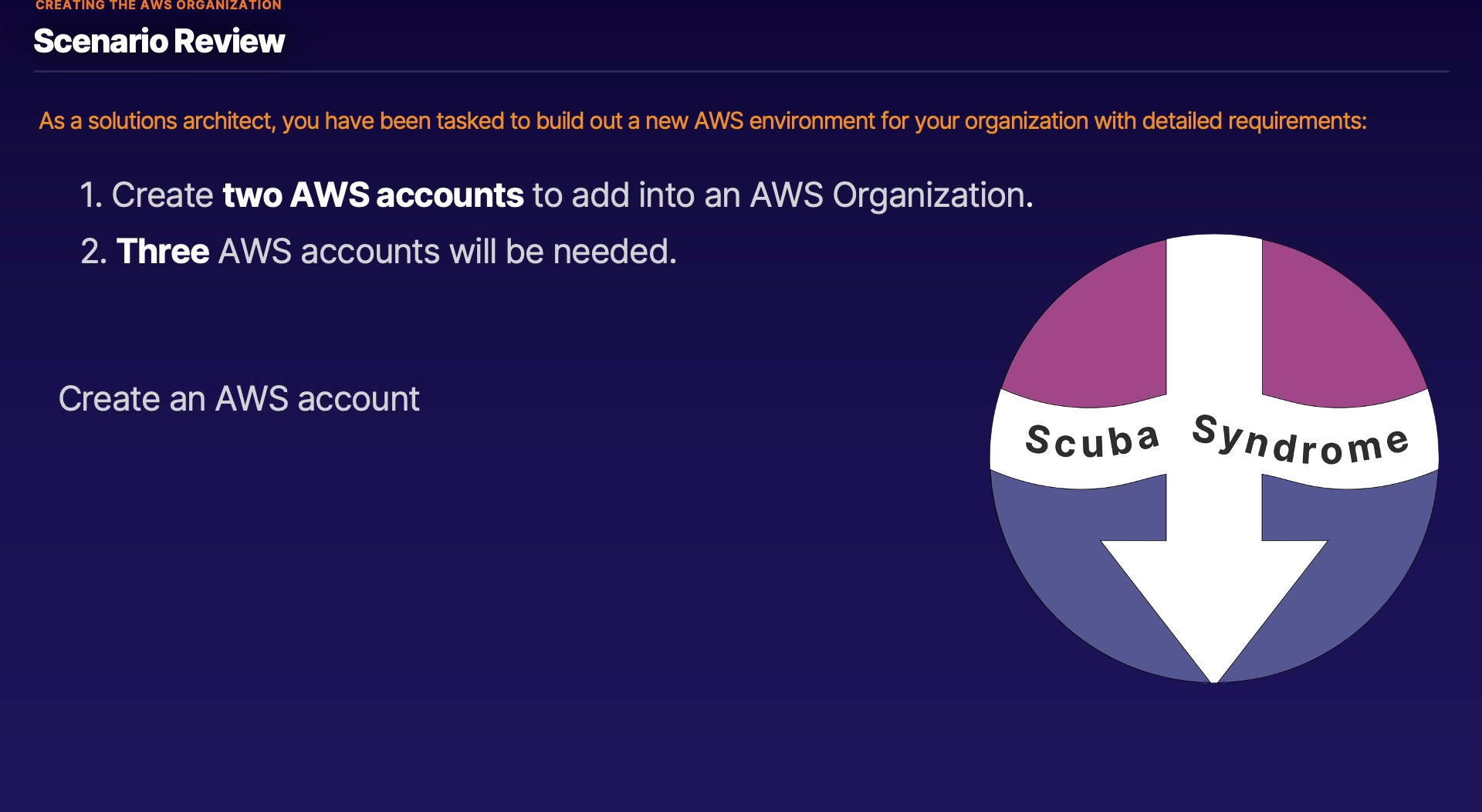The width and height of the screenshot is (1482, 812).
Task: Click "accounts will be needed." in item two
Action: [488, 252]
